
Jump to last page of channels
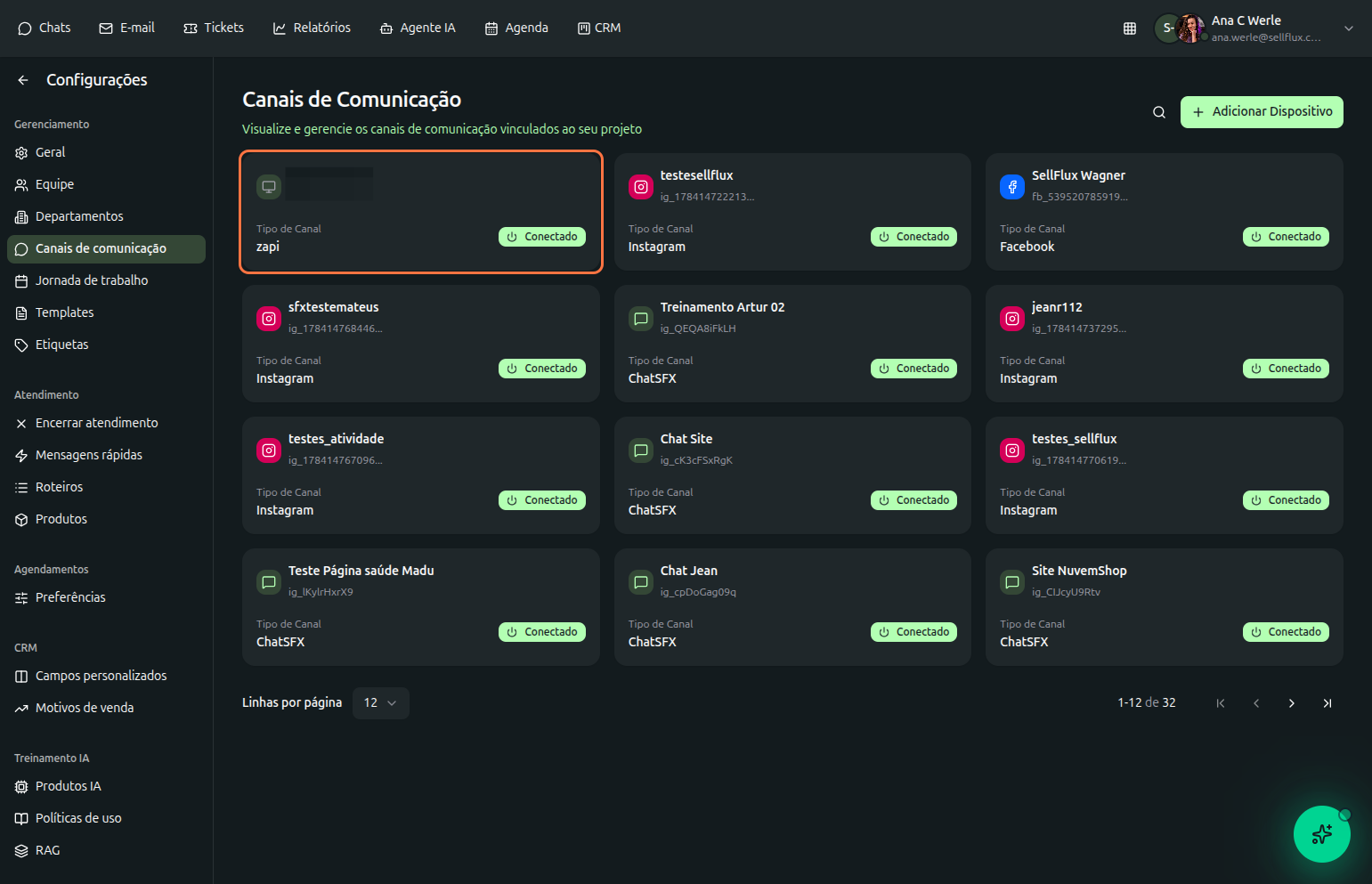point(1327,703)
